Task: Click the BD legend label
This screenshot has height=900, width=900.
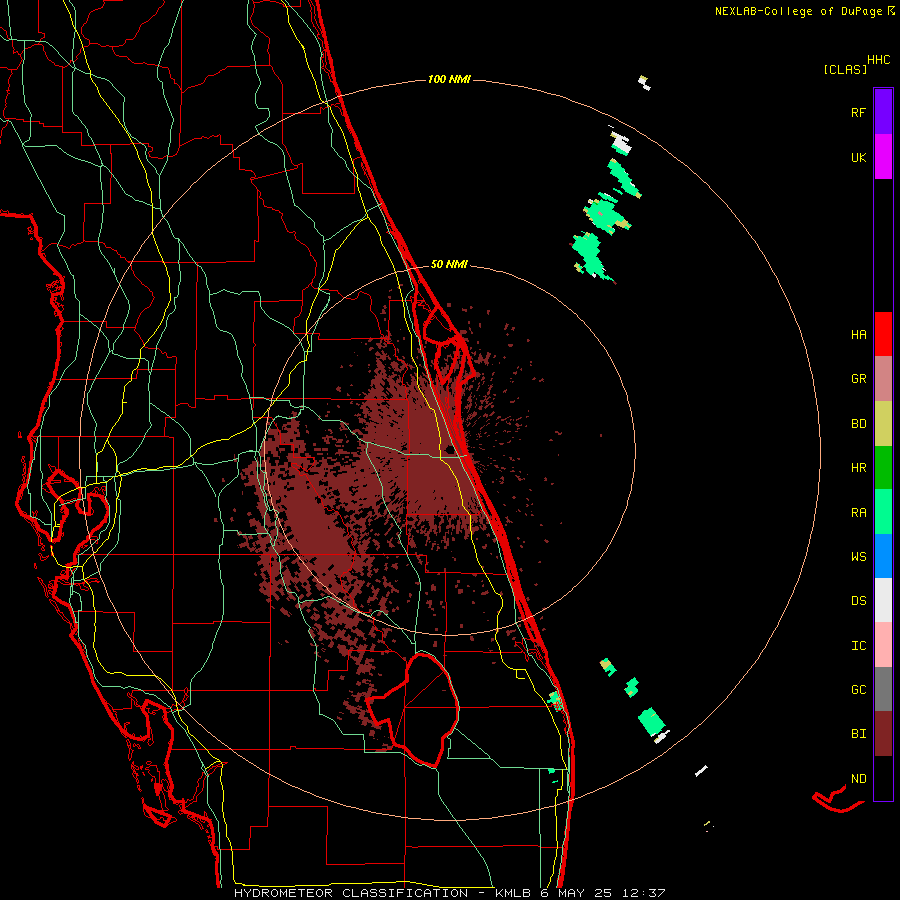Action: pos(859,424)
